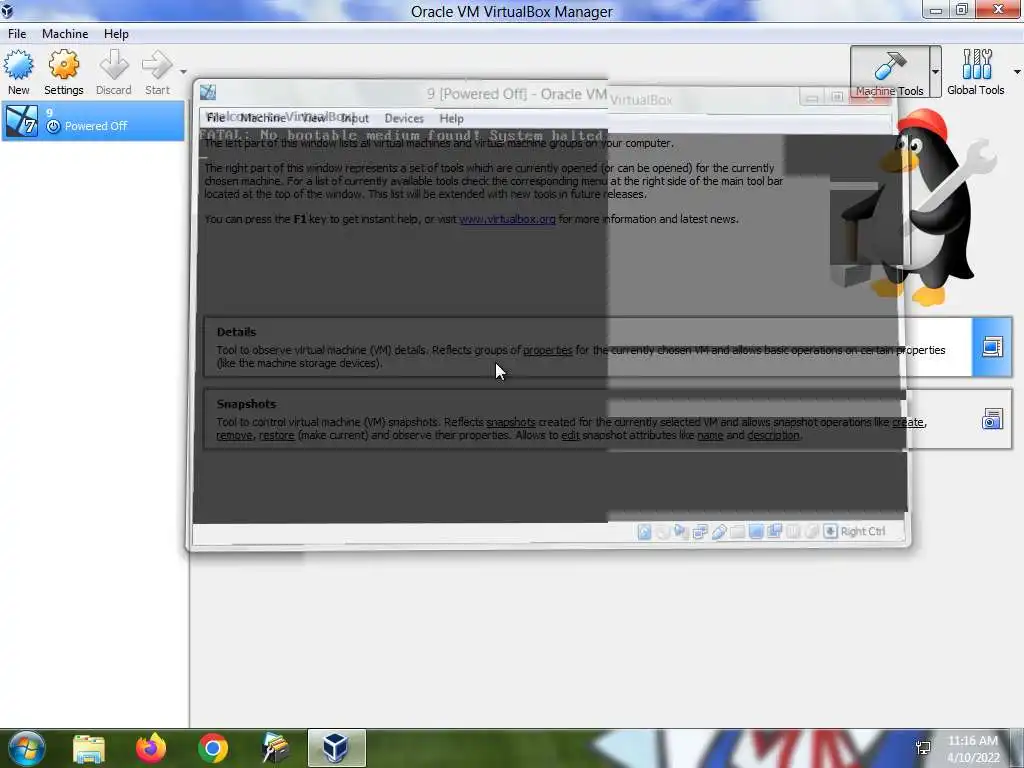
Task: Click the hard disk status icon in VM window
Action: [645, 532]
